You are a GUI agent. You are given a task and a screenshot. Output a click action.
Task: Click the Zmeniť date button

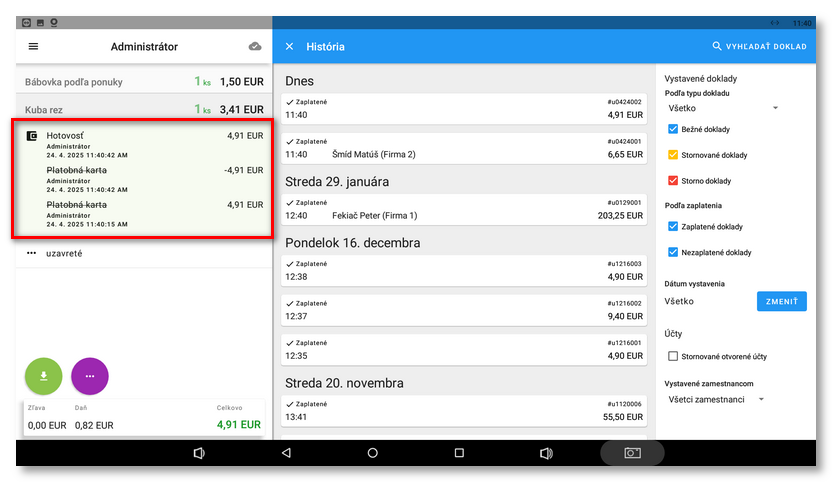click(x=781, y=301)
